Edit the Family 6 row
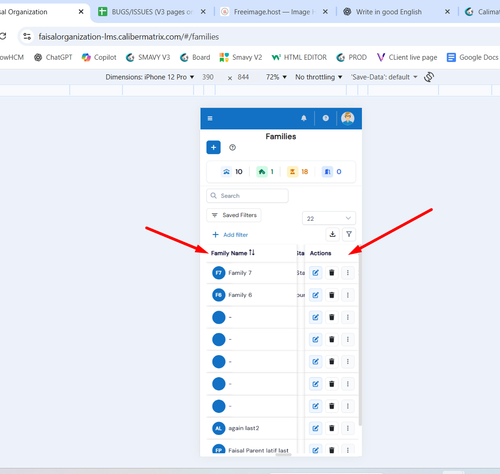This screenshot has width=500, height=474. (315, 295)
